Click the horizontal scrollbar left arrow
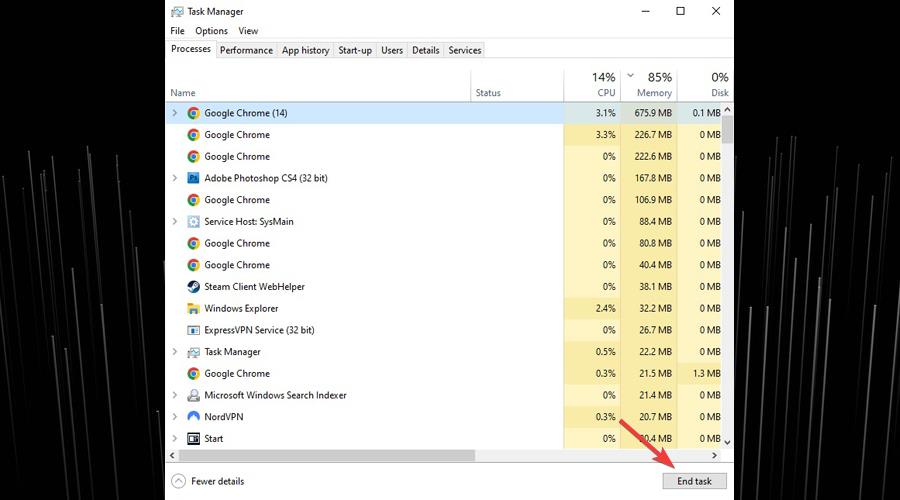 tap(172, 455)
